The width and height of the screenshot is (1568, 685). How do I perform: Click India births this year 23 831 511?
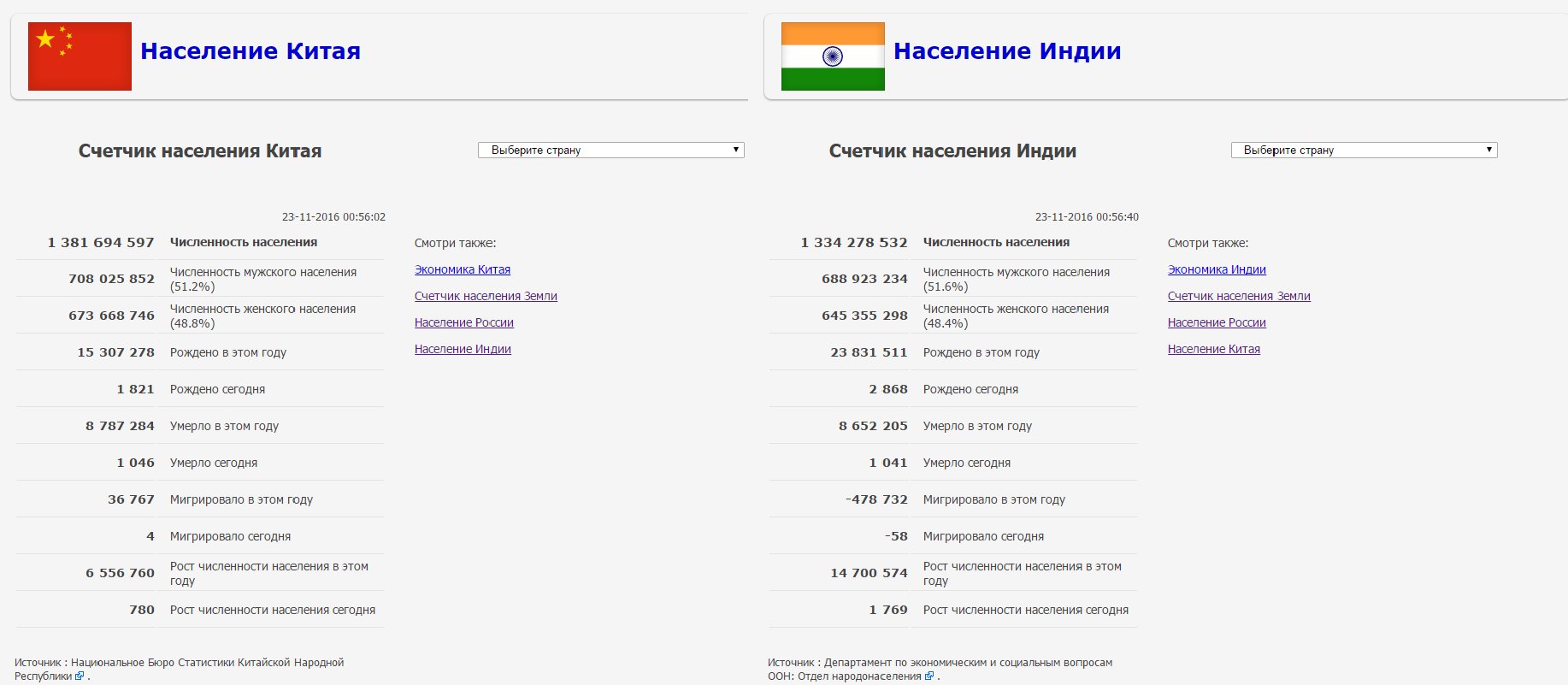pyautogui.click(x=869, y=352)
